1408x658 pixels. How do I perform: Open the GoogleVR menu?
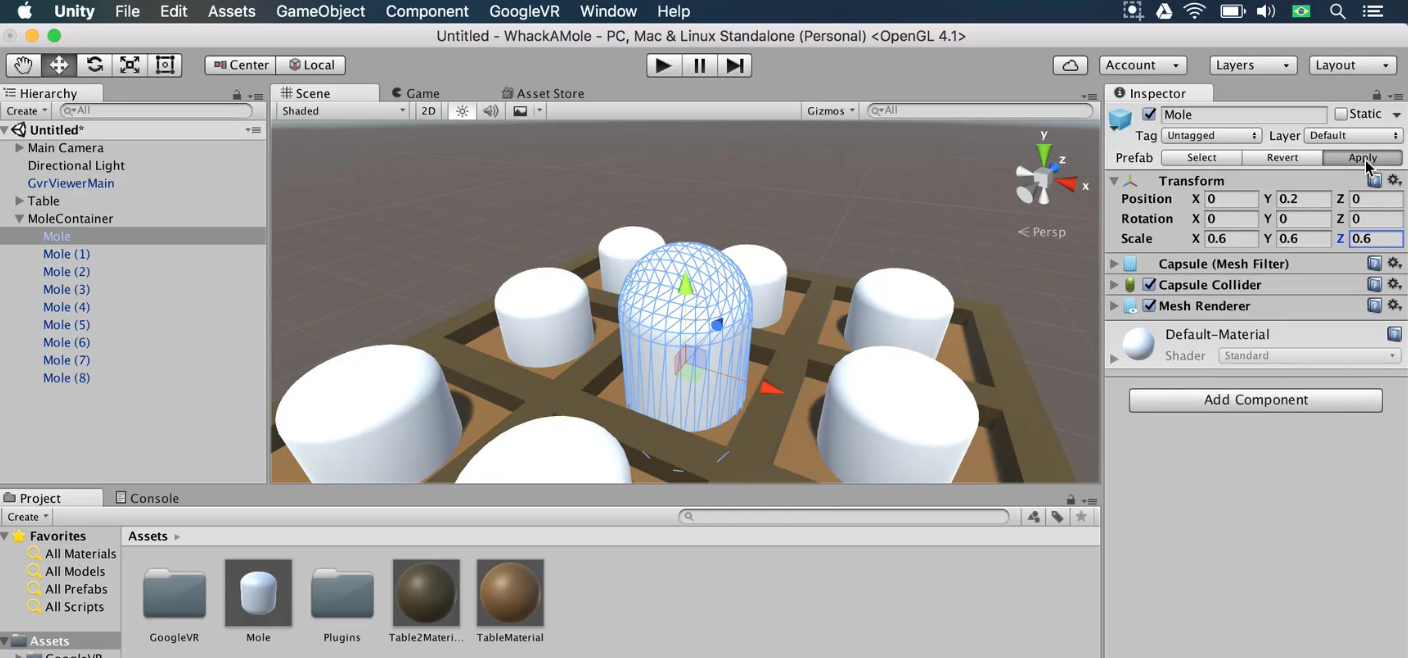point(524,11)
